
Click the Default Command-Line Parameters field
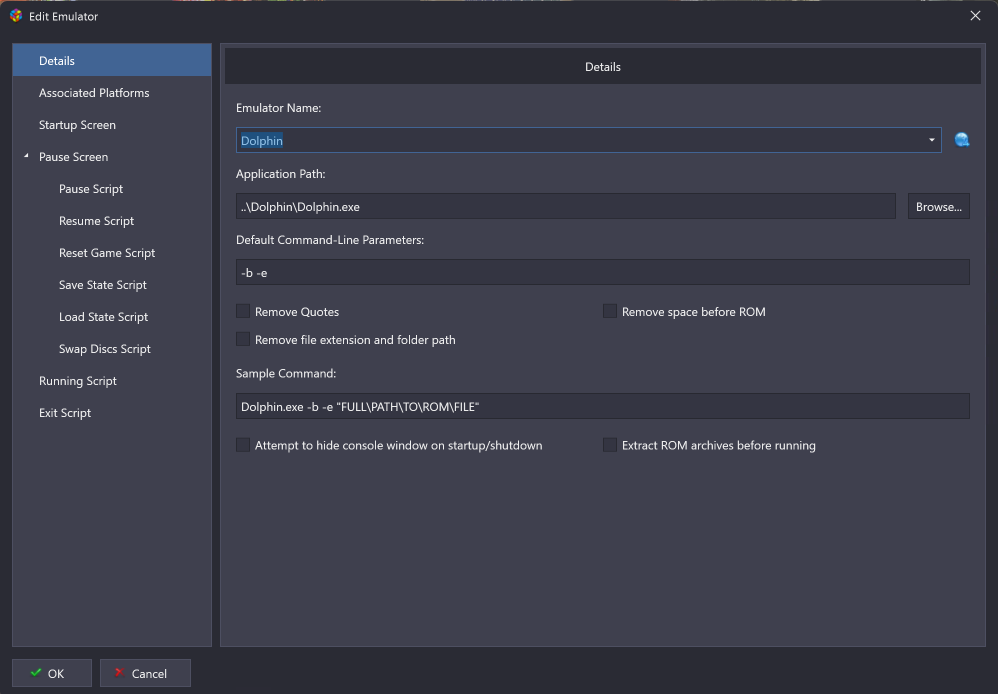tap(603, 273)
